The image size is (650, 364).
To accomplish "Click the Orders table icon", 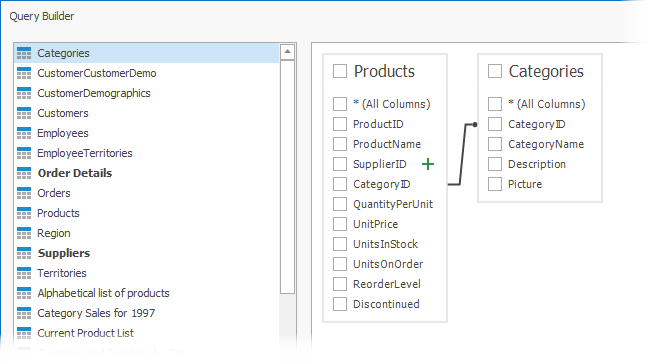I will pos(24,193).
